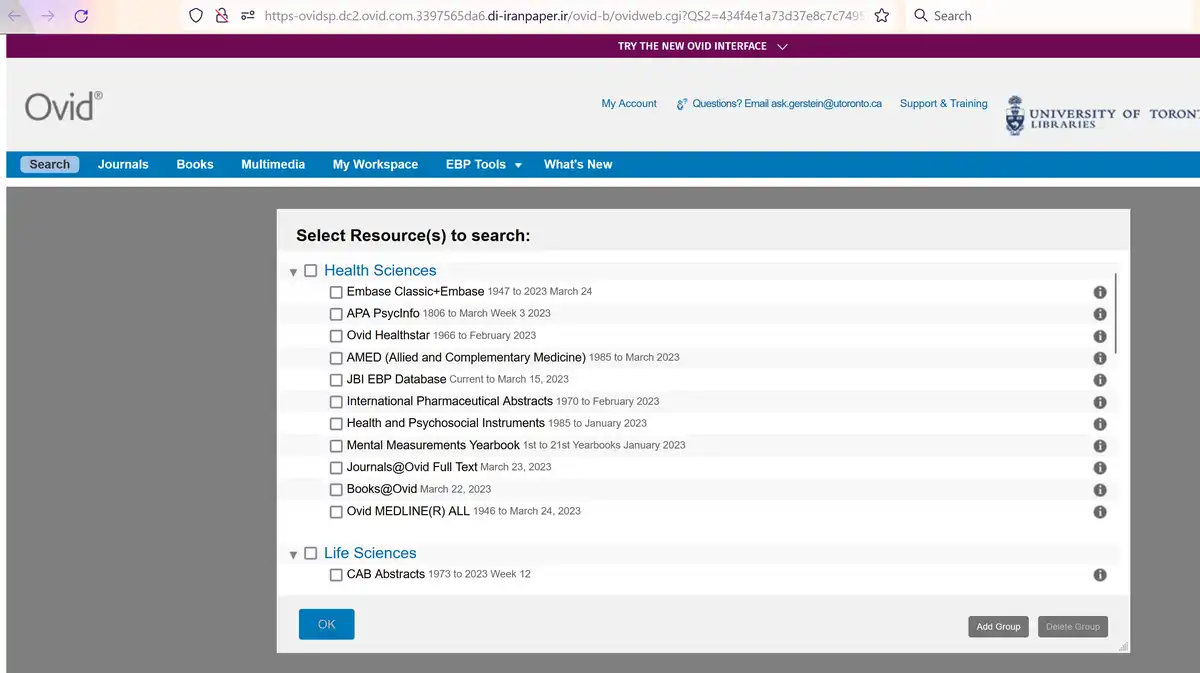Click the OK button
The image size is (1200, 673).
coord(327,625)
